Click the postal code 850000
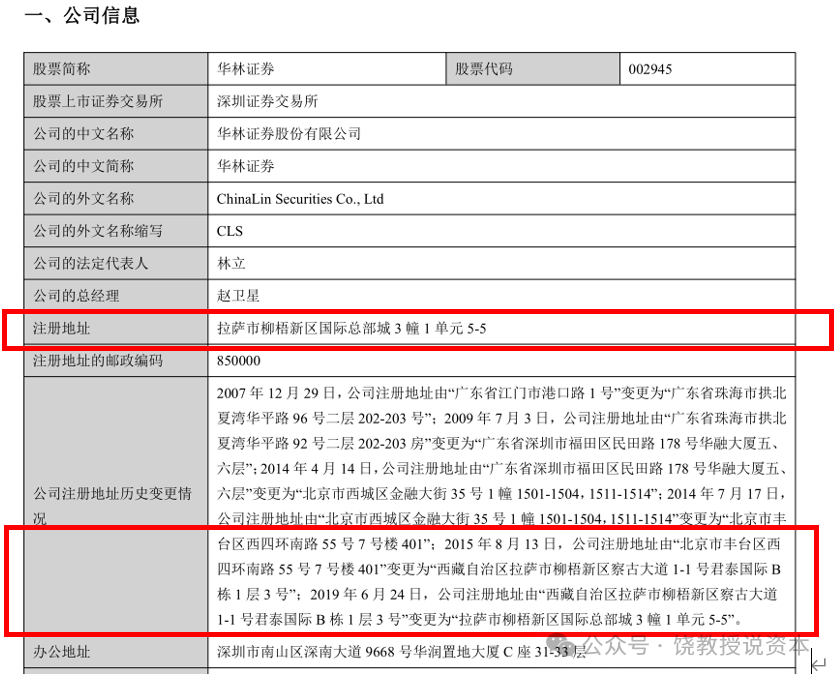The width and height of the screenshot is (836, 678). tap(238, 361)
